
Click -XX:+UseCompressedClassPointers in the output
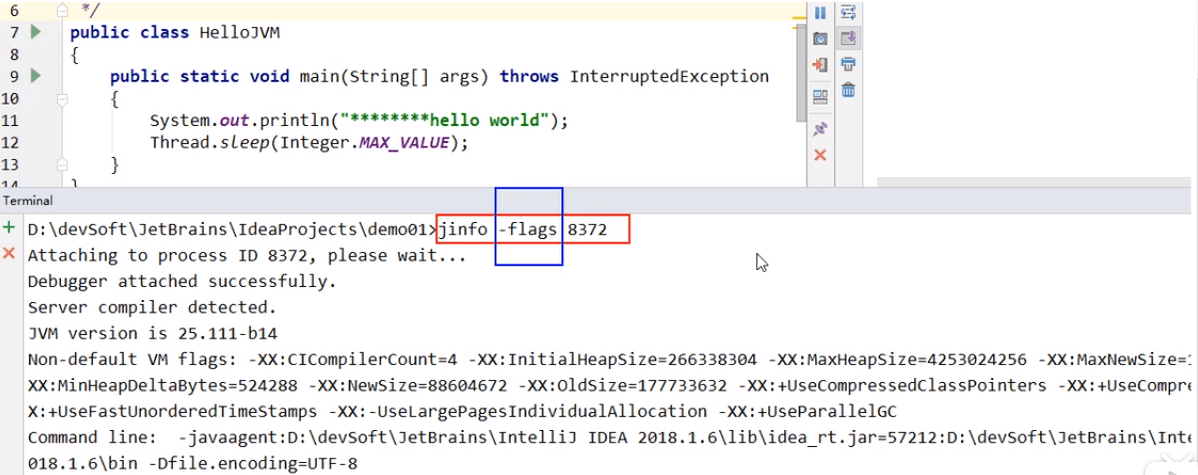(894, 386)
